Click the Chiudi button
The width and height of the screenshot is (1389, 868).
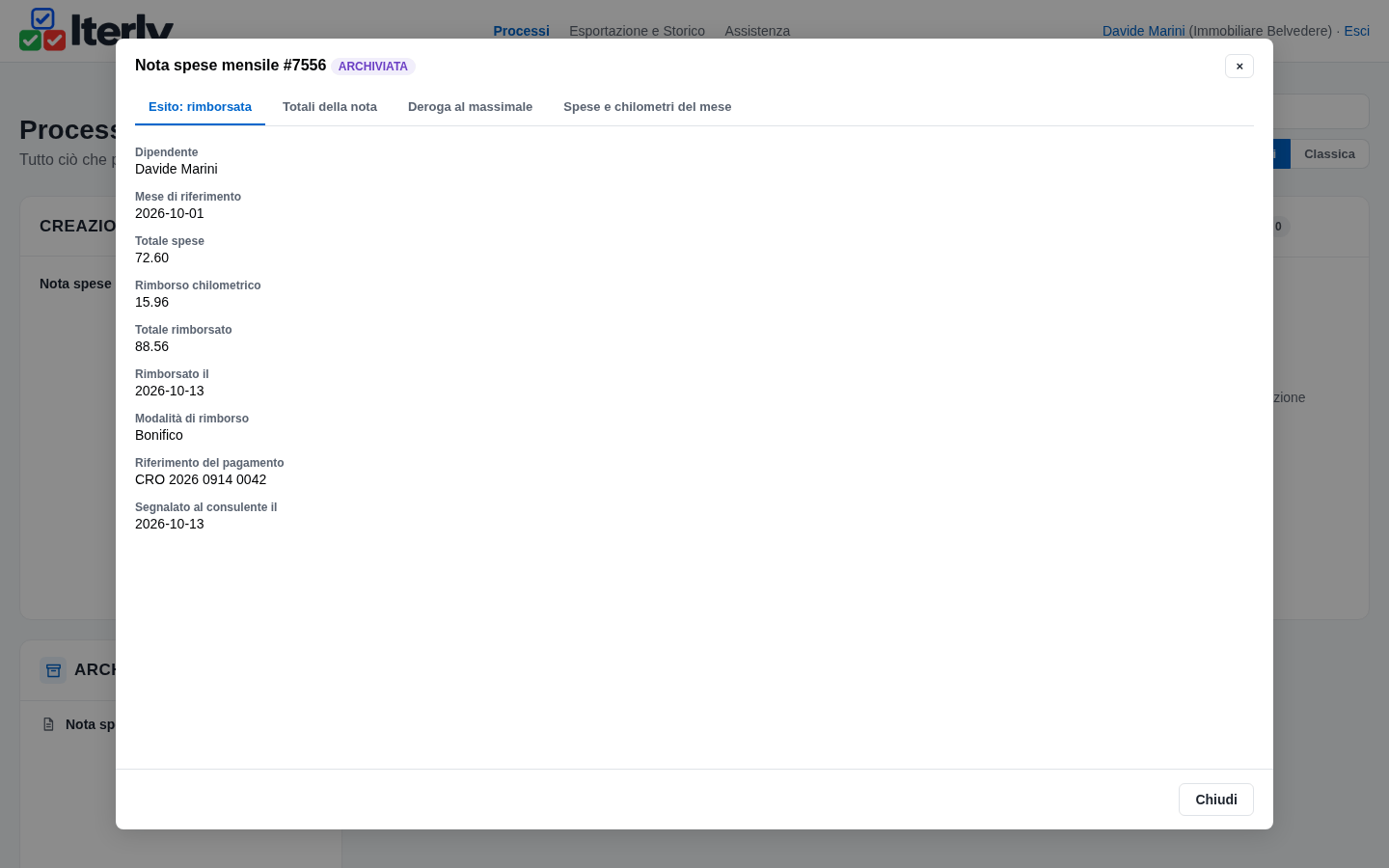(x=1216, y=800)
